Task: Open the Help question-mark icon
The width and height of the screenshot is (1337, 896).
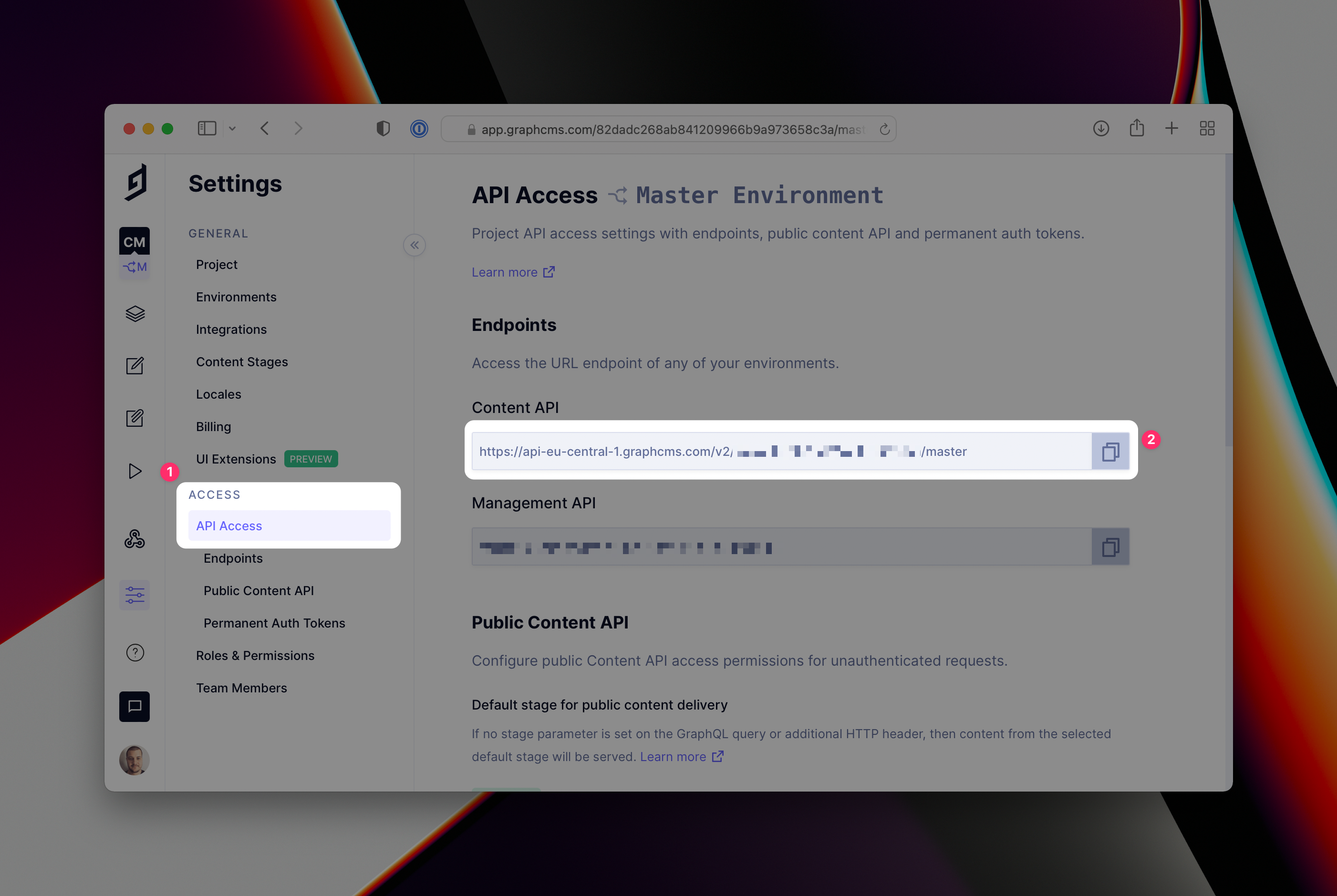Action: (135, 653)
